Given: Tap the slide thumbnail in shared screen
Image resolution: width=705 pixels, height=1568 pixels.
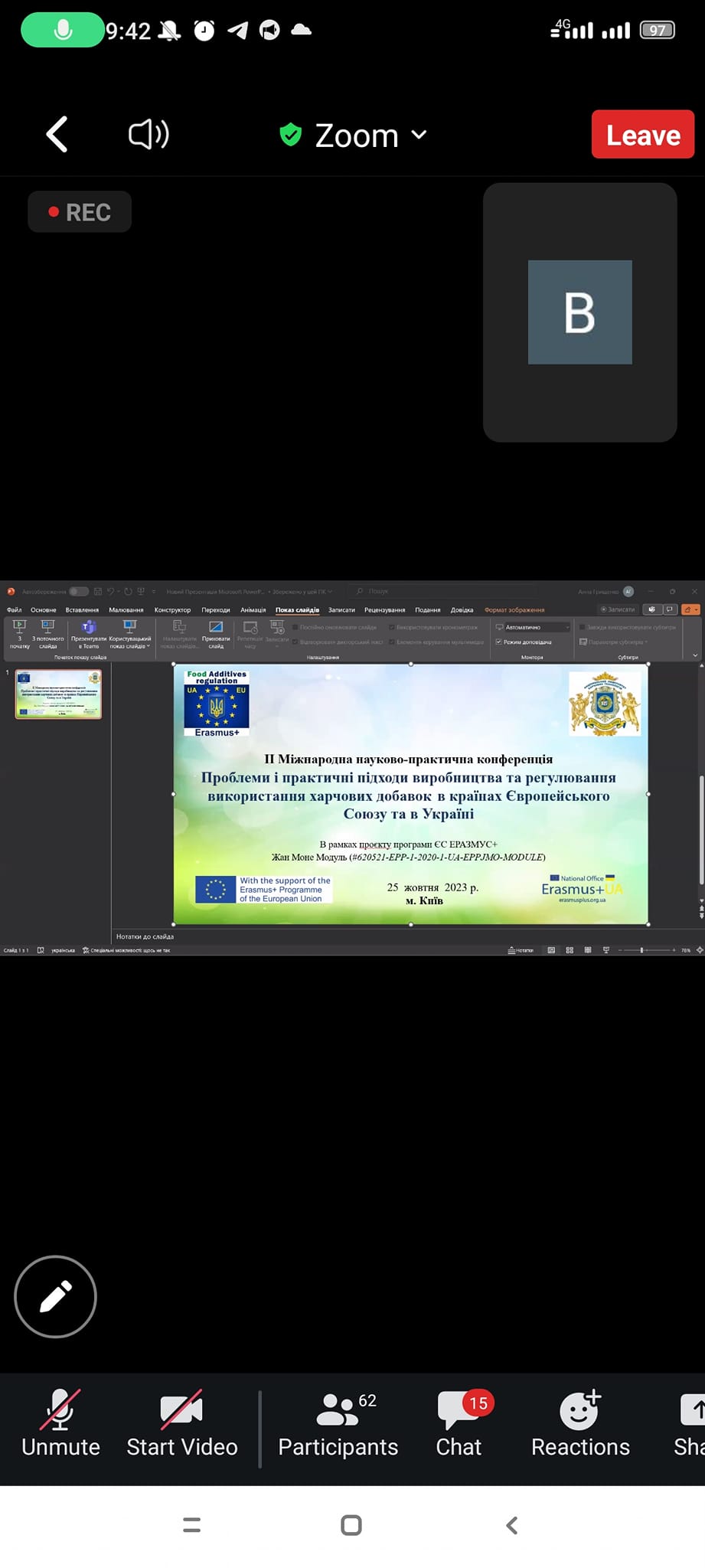Looking at the screenshot, I should pyautogui.click(x=58, y=694).
